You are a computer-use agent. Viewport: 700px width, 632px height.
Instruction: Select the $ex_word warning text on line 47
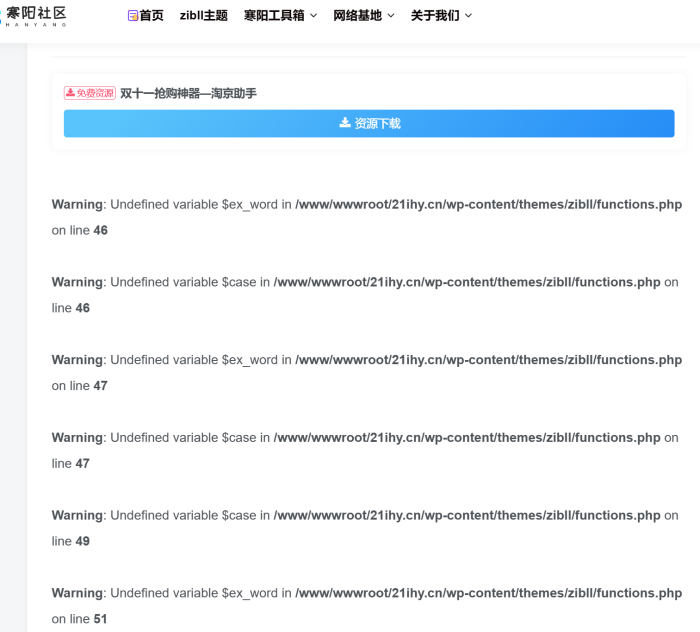click(367, 373)
